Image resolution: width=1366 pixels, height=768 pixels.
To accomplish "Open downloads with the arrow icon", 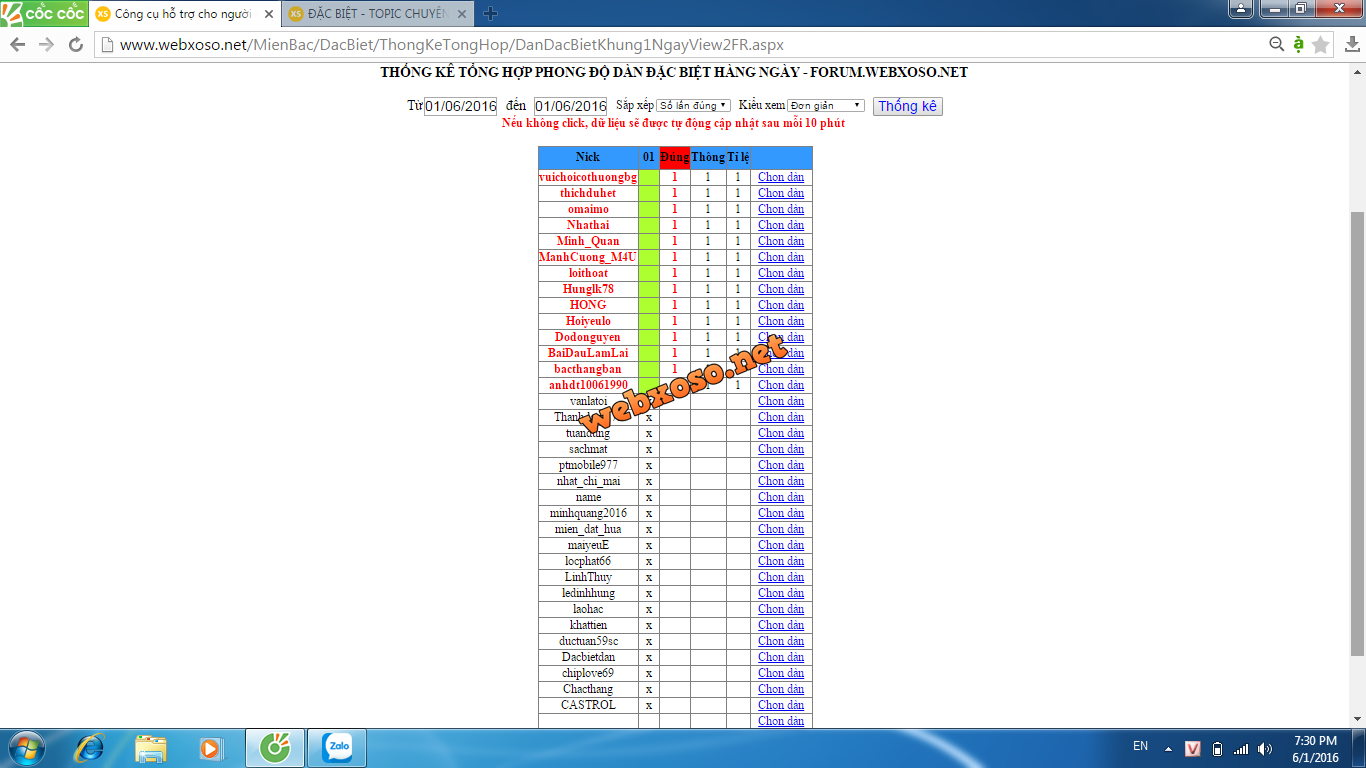I will (1353, 44).
